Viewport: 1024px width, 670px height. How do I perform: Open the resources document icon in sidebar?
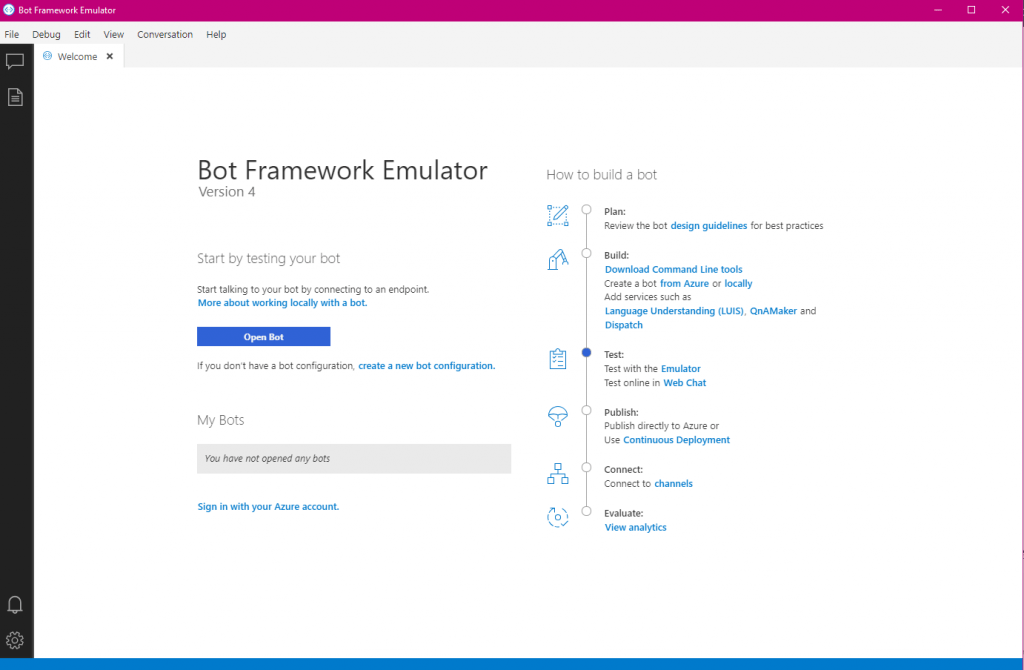[15, 97]
